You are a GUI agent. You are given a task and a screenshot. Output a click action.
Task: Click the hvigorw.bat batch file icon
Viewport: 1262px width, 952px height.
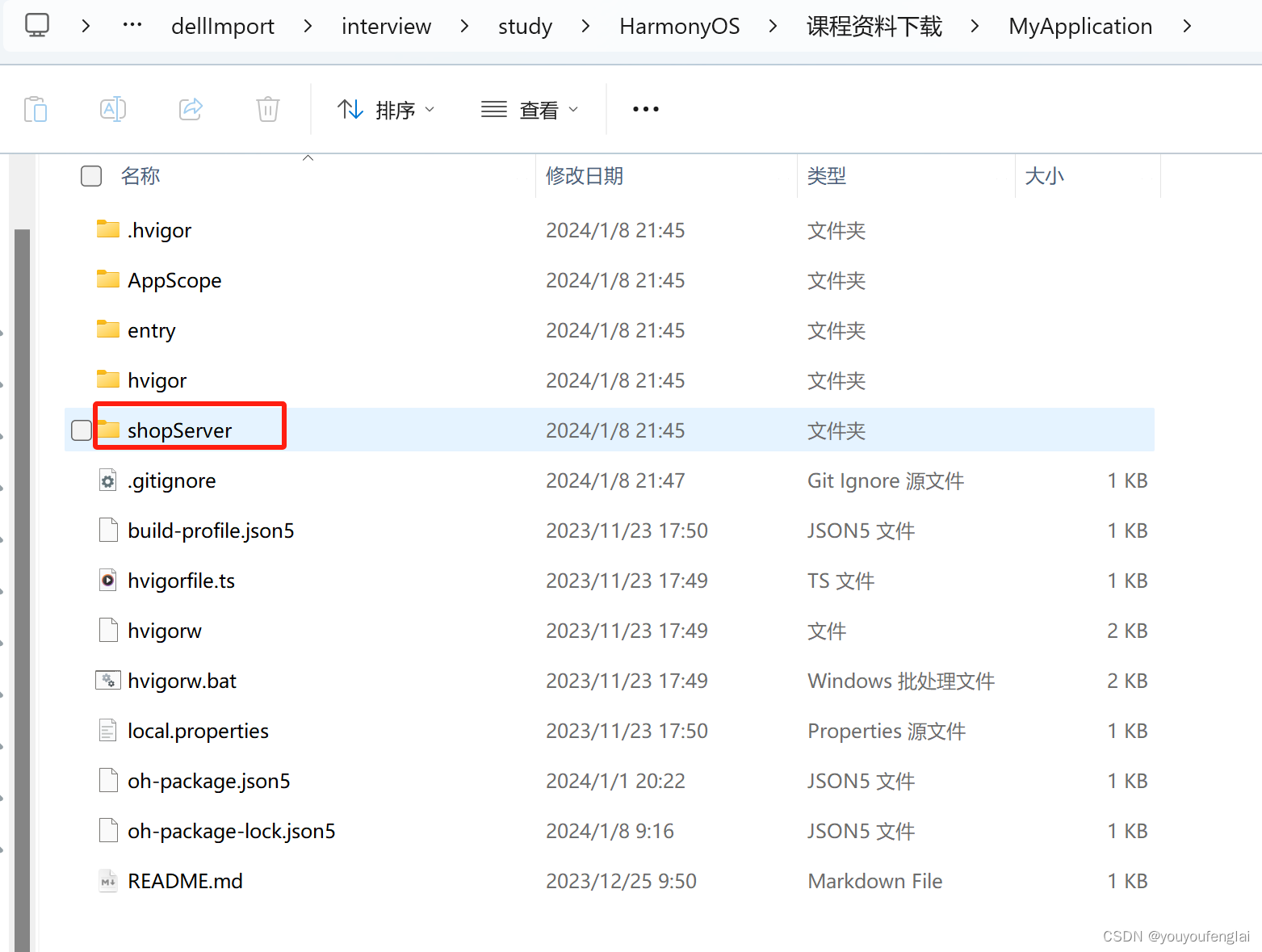tap(108, 681)
